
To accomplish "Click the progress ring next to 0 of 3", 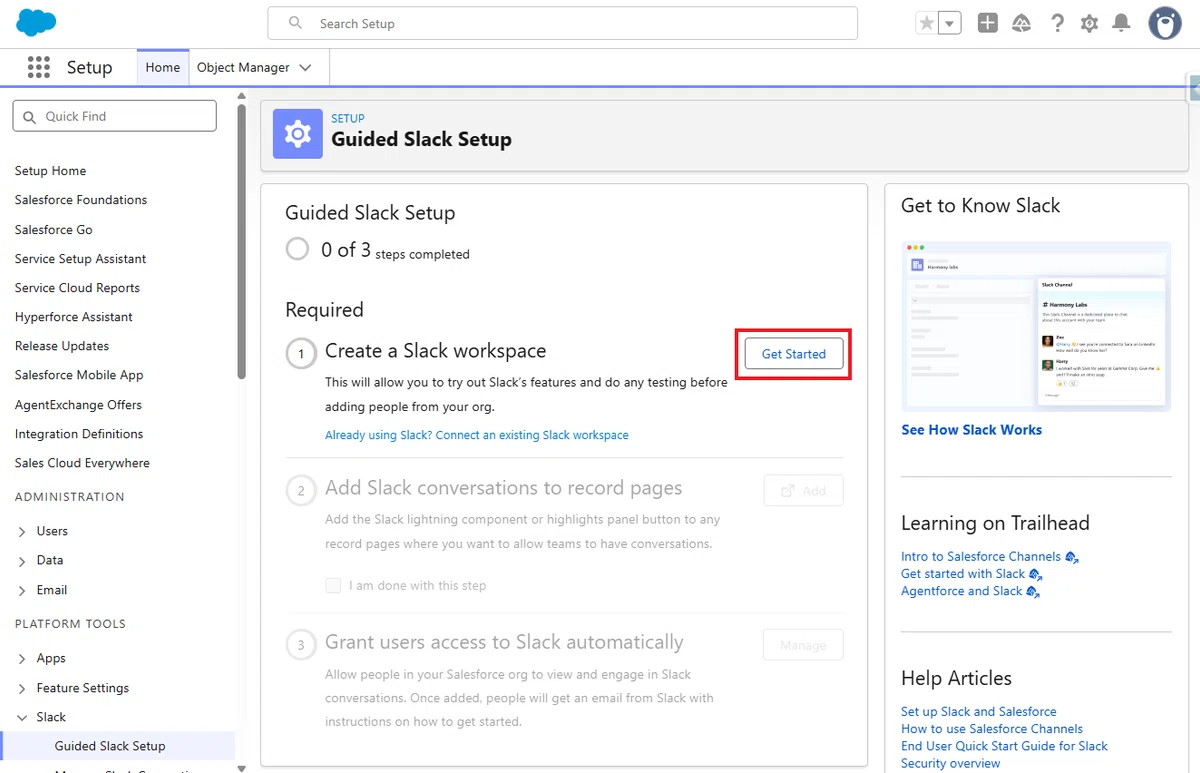I will tap(297, 248).
